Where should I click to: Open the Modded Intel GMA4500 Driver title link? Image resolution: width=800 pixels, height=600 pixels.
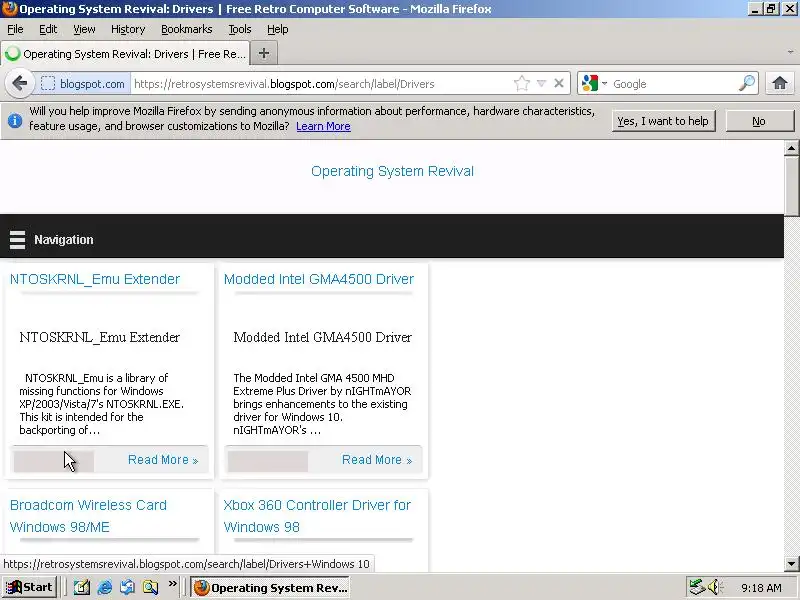point(319,279)
